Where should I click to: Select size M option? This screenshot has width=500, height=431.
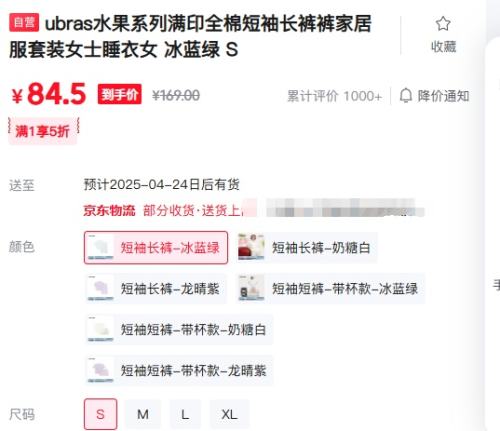[x=143, y=414]
